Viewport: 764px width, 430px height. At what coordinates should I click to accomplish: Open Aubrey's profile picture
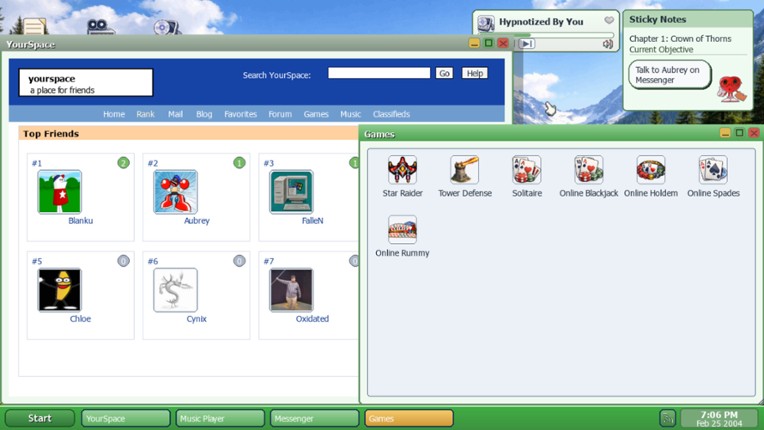(175, 192)
